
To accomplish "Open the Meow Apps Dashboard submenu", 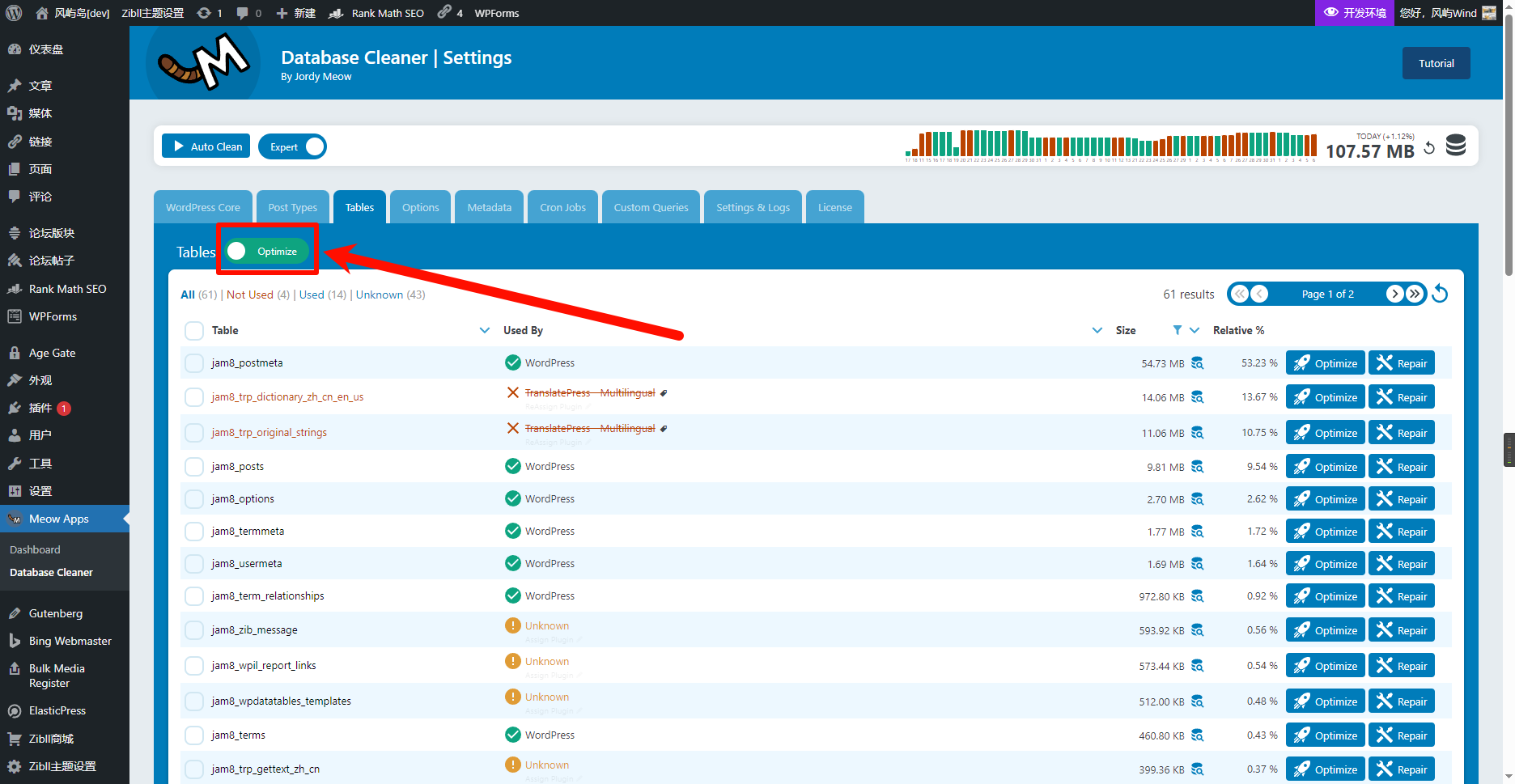I will coord(35,549).
